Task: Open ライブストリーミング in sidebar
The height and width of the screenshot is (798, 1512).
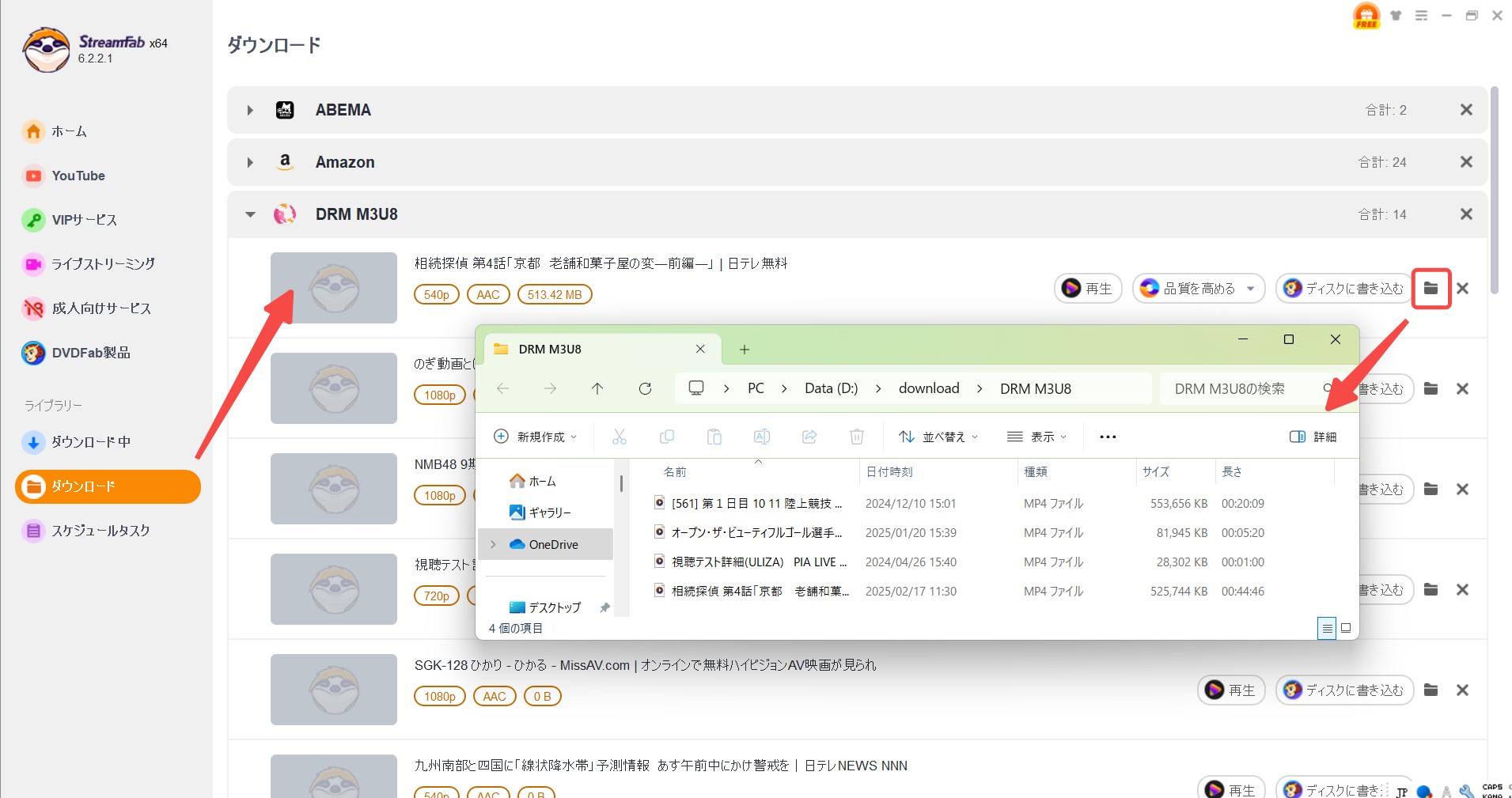Action: pyautogui.click(x=89, y=264)
